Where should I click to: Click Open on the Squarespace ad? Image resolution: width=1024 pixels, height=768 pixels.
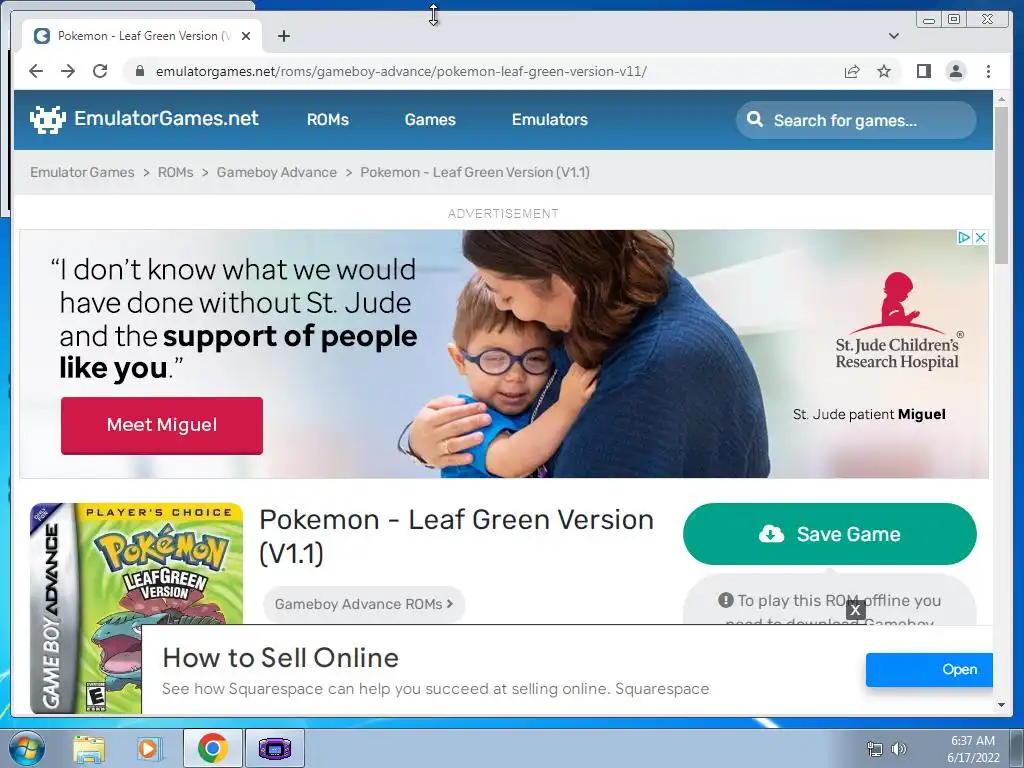(x=929, y=669)
